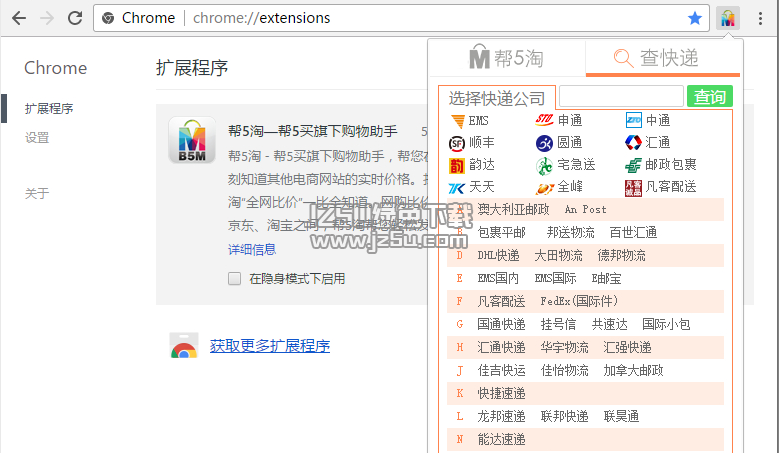This screenshot has height=453, width=779.
Task: Select 百世汇通 from the courier list
Action: tap(633, 232)
